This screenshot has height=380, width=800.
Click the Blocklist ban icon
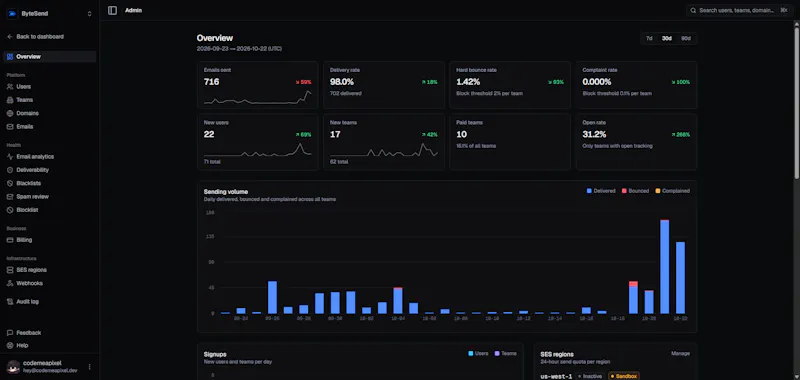(10, 210)
